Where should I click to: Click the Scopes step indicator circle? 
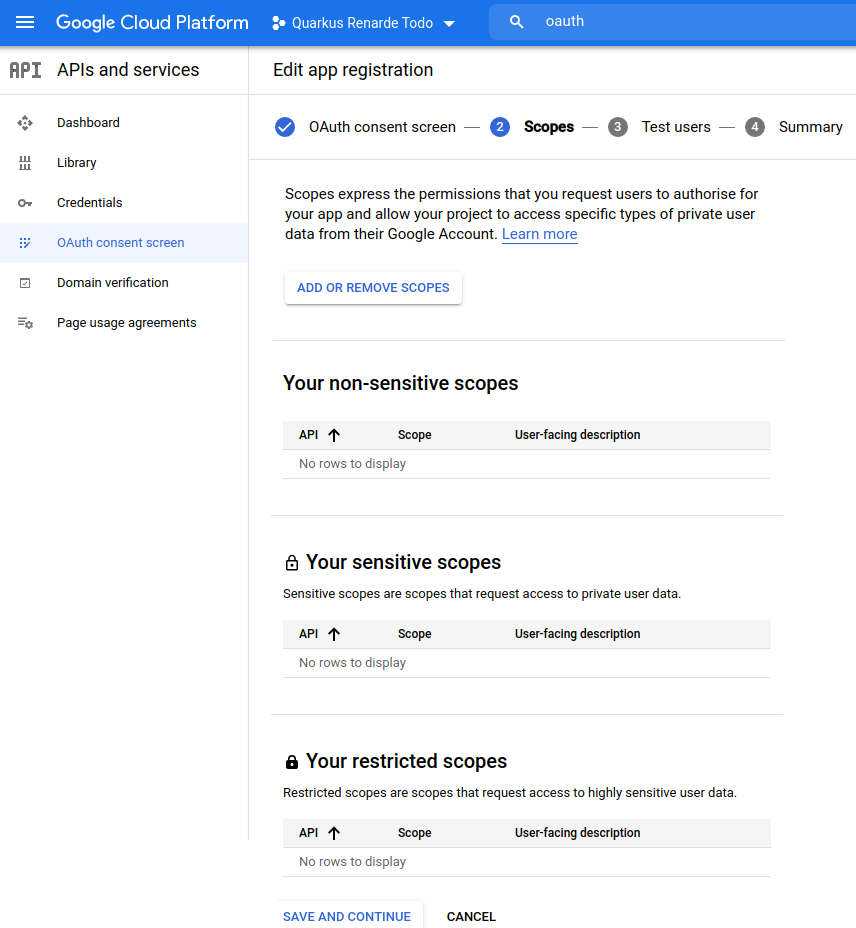499,127
